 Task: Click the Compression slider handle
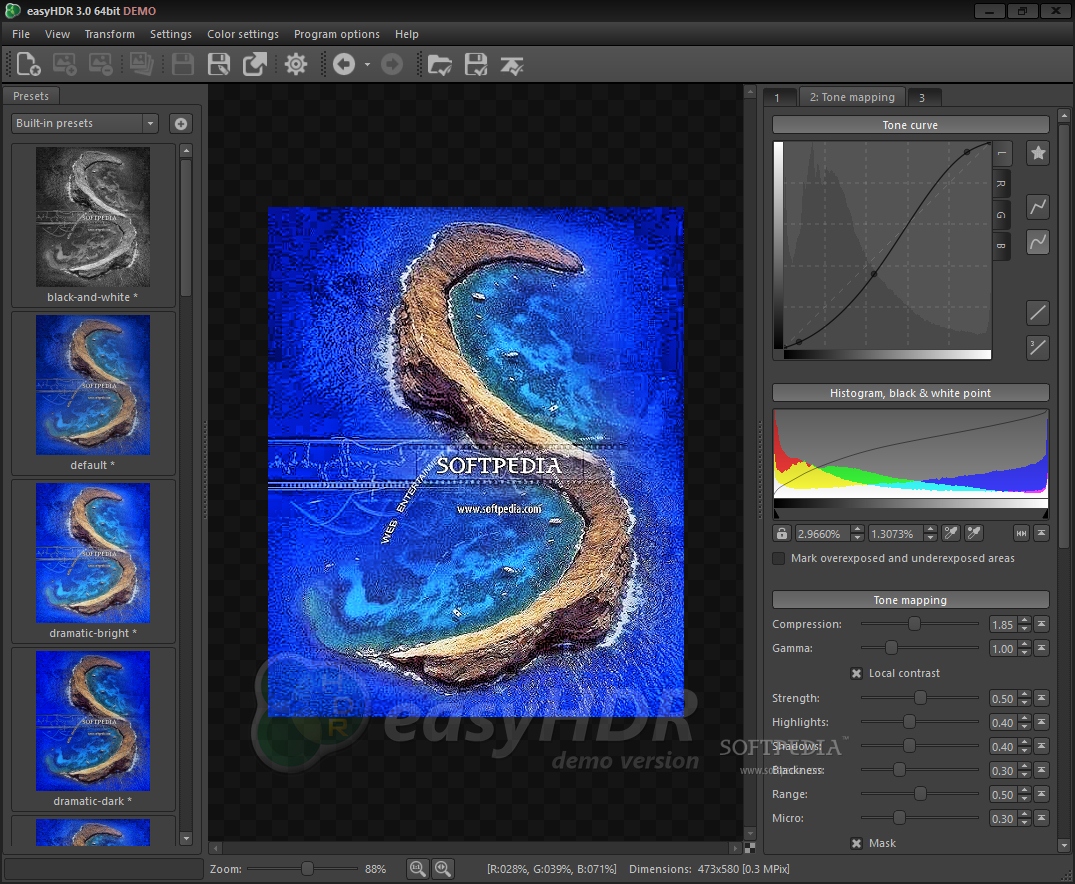pos(914,623)
